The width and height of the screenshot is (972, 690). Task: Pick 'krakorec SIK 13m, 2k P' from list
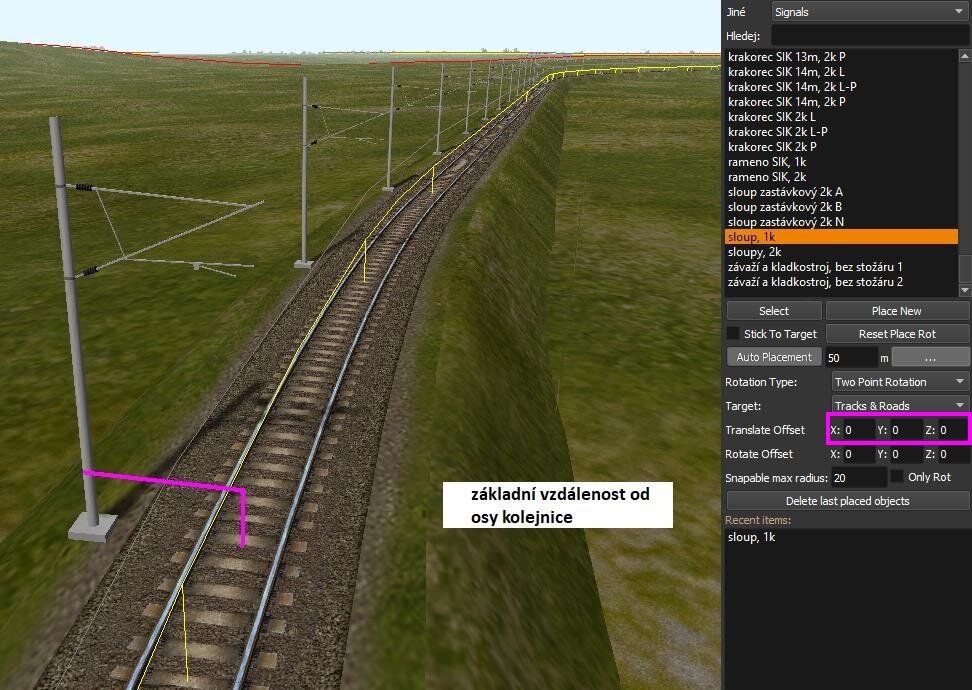[786, 57]
